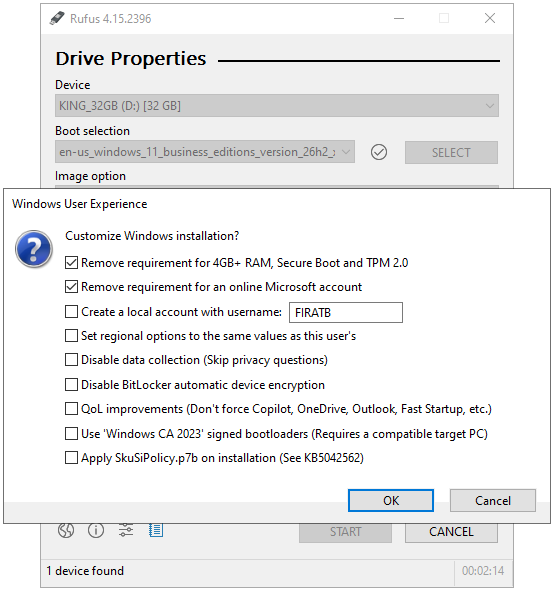Viewport: 554px width, 590px height.
Task: Open the Device dropdown KING_32GB
Action: pos(277,106)
